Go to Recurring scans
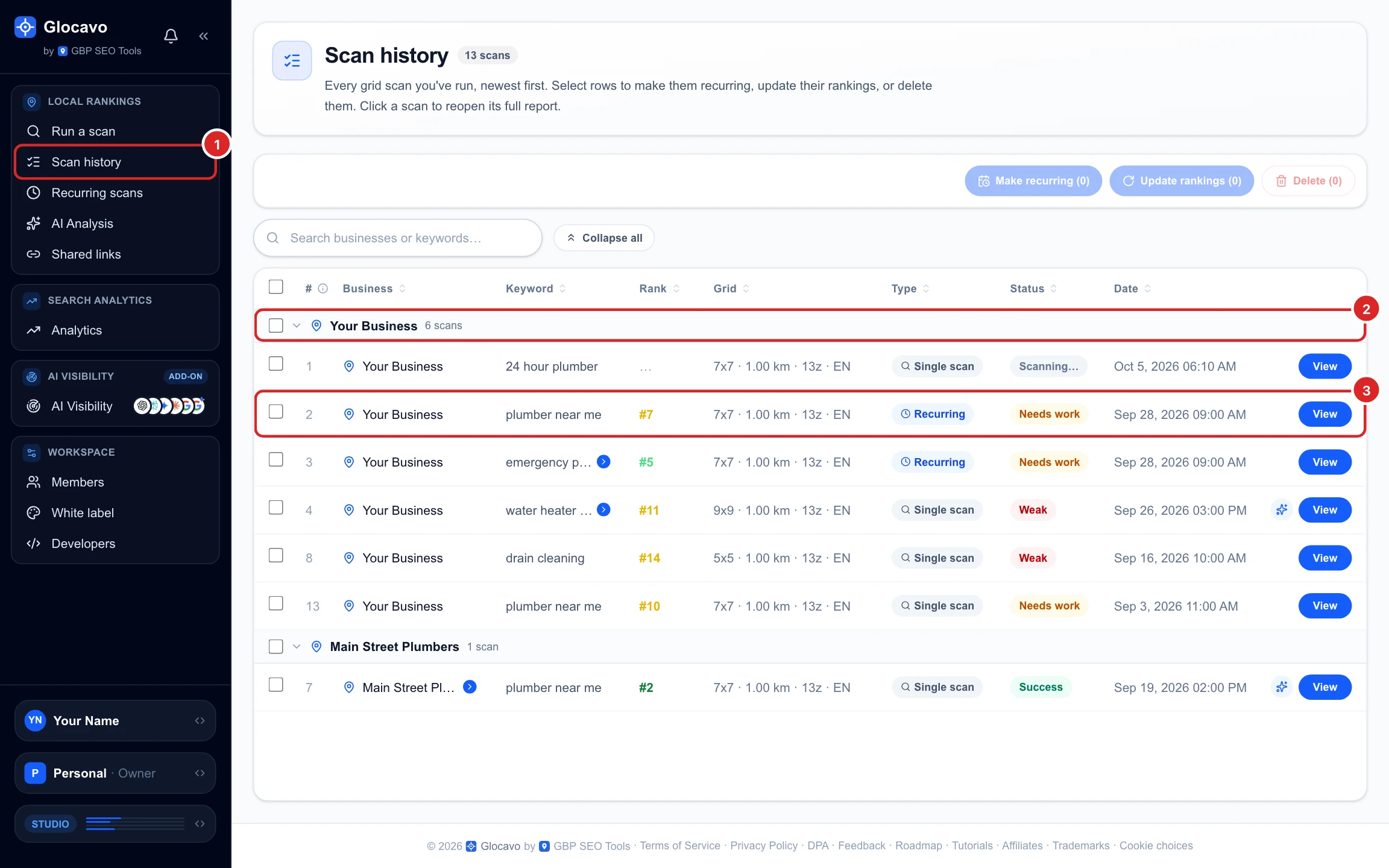Viewport: 1389px width, 868px height. [x=115, y=193]
